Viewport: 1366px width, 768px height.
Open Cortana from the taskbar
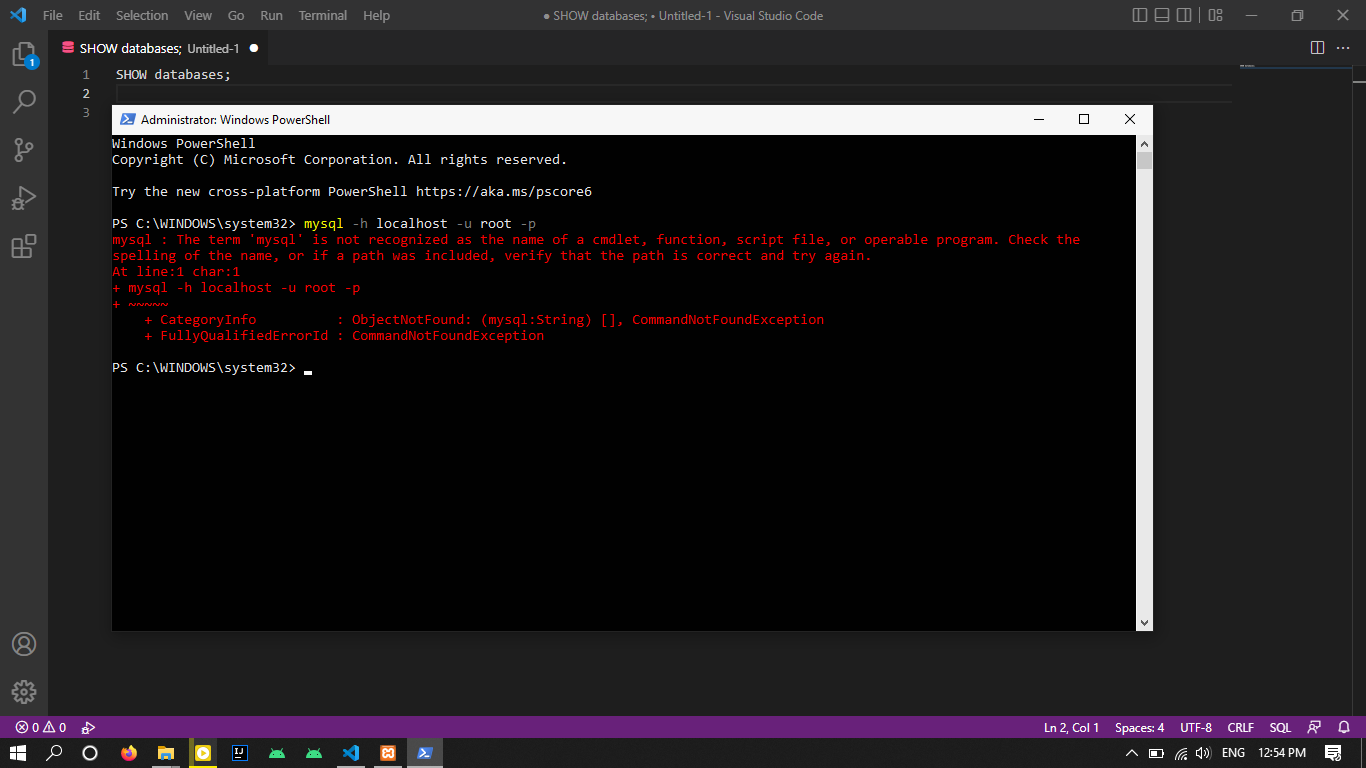[90, 753]
